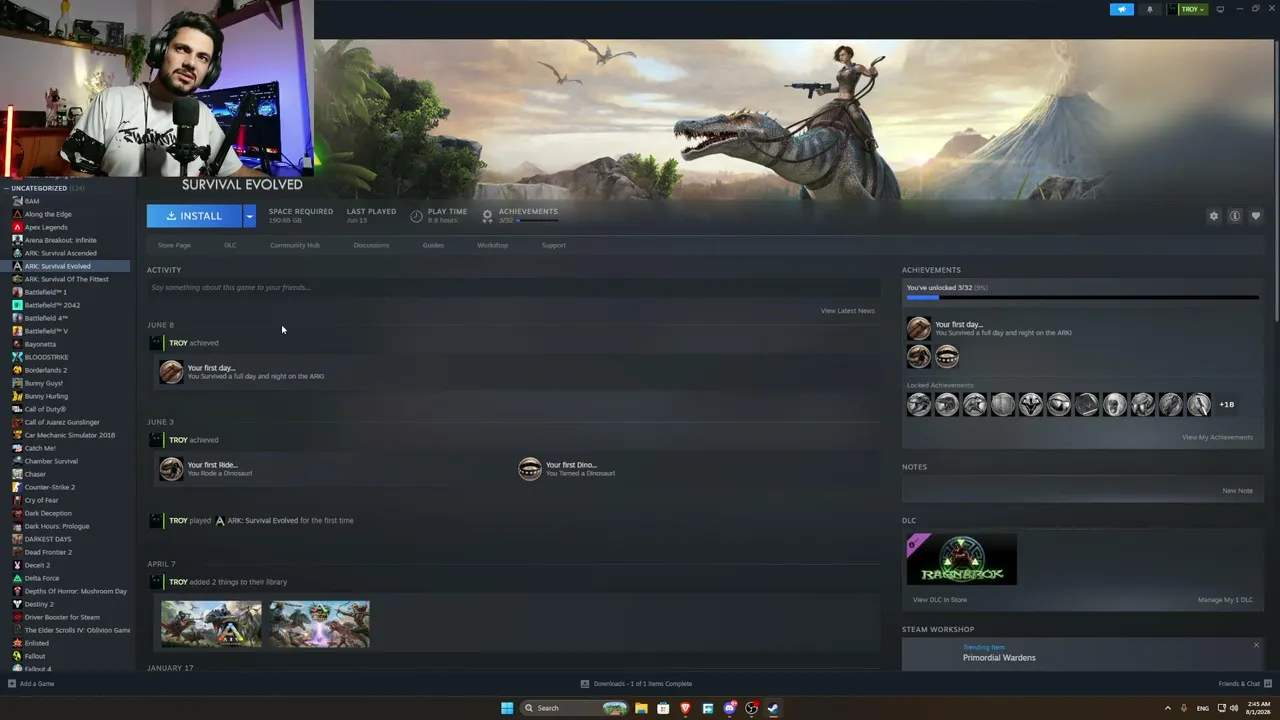The image size is (1280, 720).
Task: Open the second added-game thumbnail under April 7
Action: coord(320,624)
